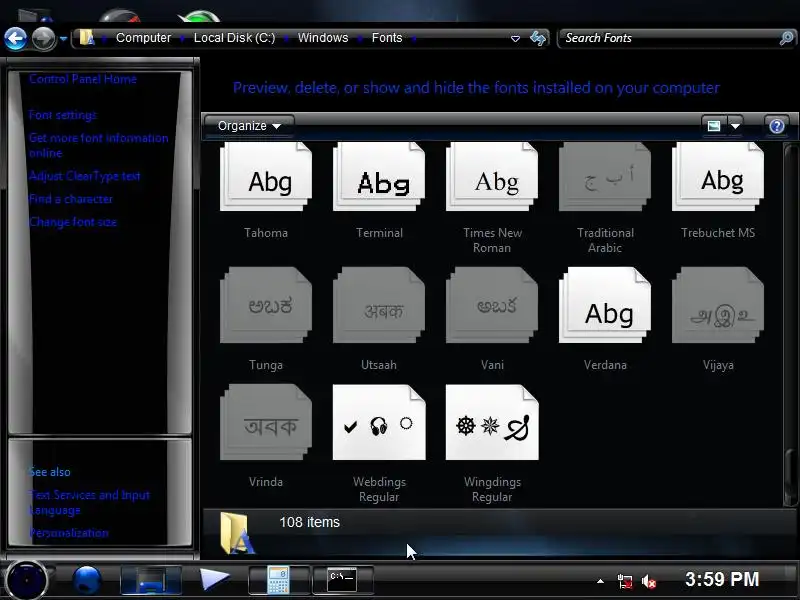Show hidden tray icons arrow

pyautogui.click(x=601, y=581)
